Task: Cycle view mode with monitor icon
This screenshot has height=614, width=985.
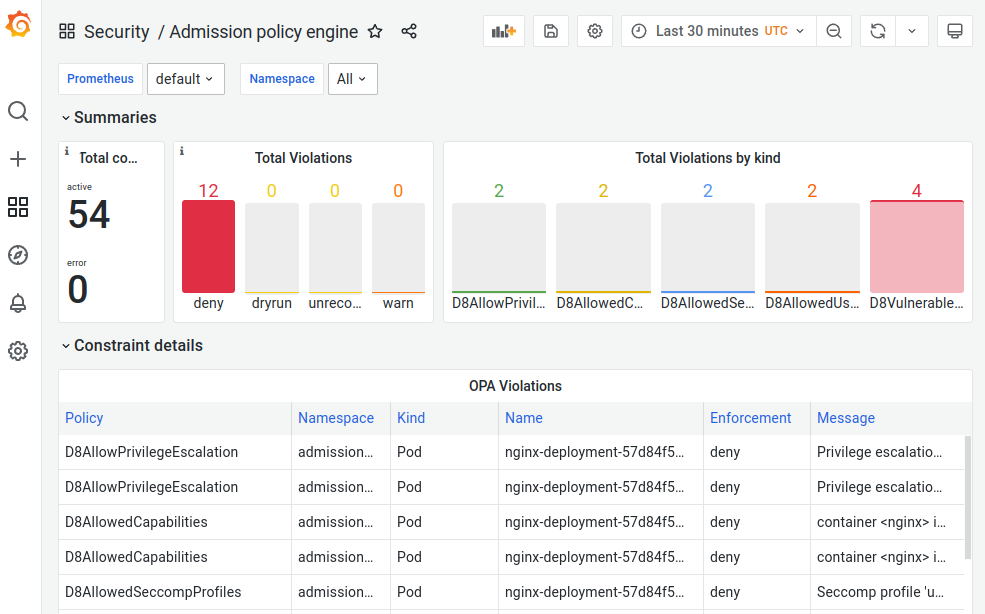Action: [x=955, y=31]
